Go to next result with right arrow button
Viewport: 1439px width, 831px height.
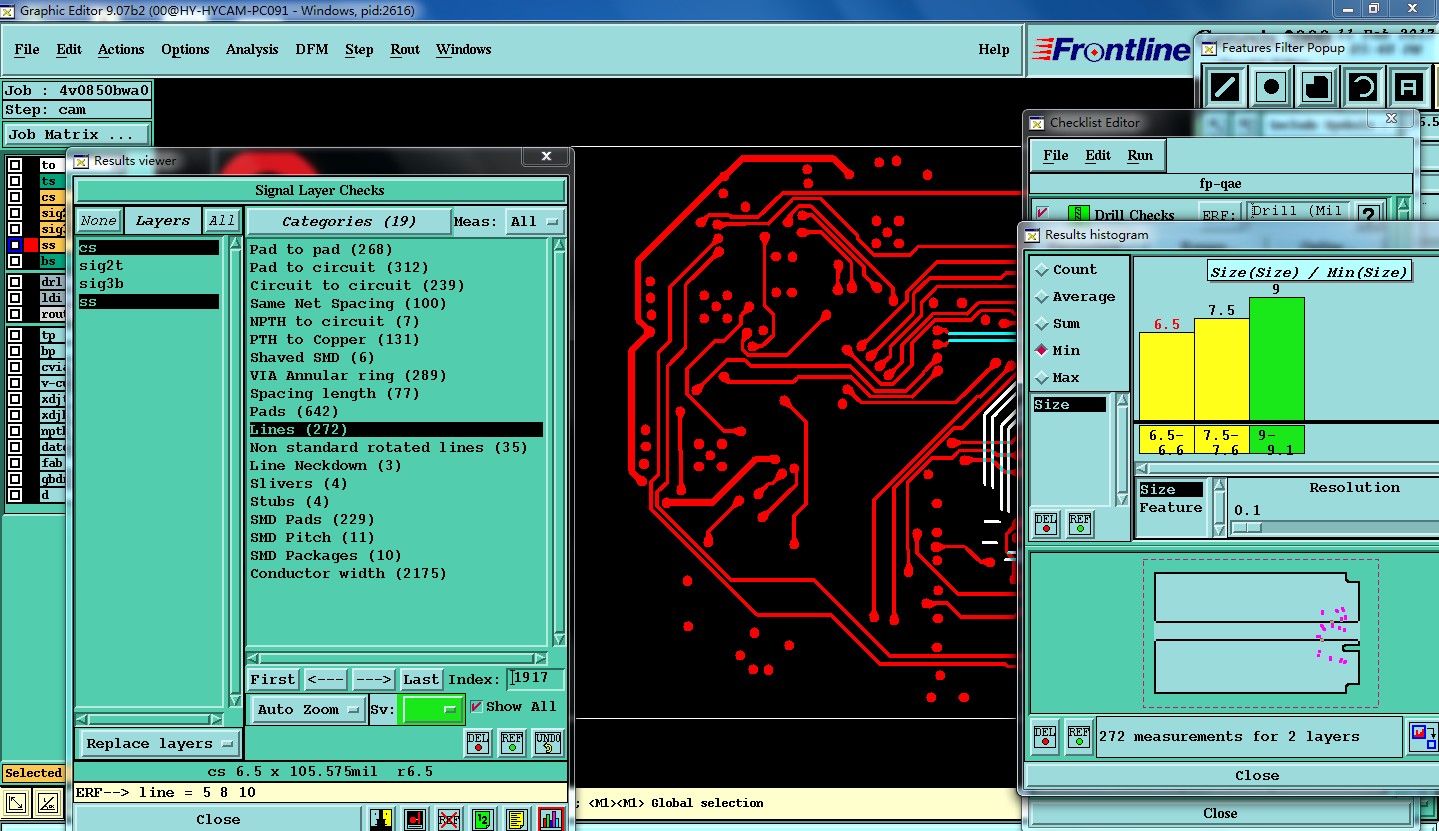tap(374, 680)
